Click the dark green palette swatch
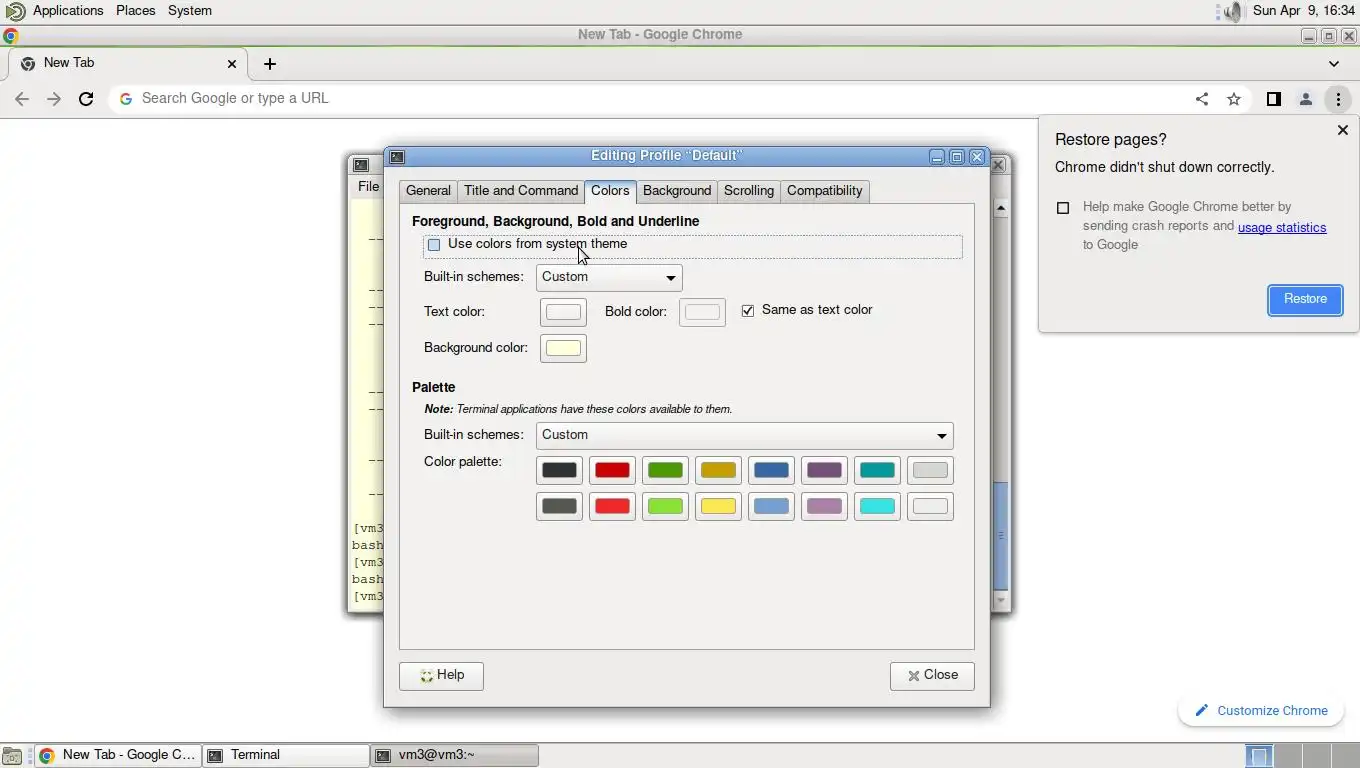The image size is (1360, 768). 665,470
